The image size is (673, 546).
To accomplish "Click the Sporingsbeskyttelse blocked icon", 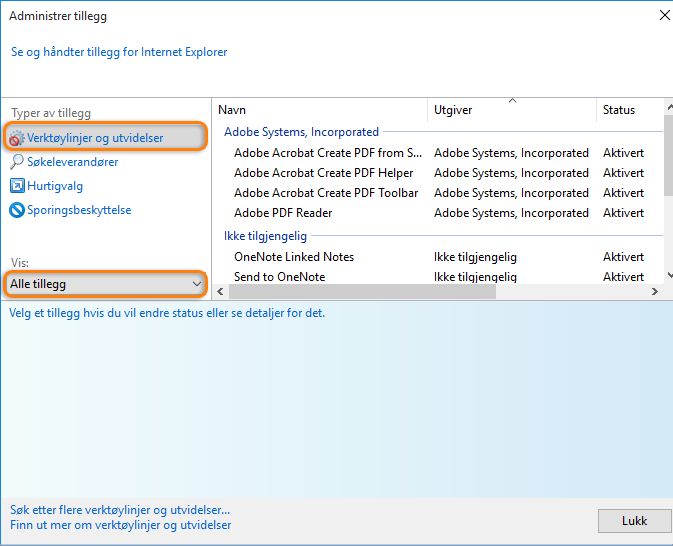I will [17, 210].
